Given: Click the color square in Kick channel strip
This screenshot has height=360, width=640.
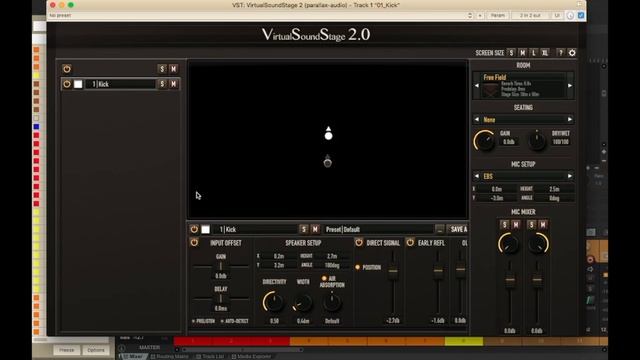Looking at the screenshot, I should pyautogui.click(x=205, y=229).
